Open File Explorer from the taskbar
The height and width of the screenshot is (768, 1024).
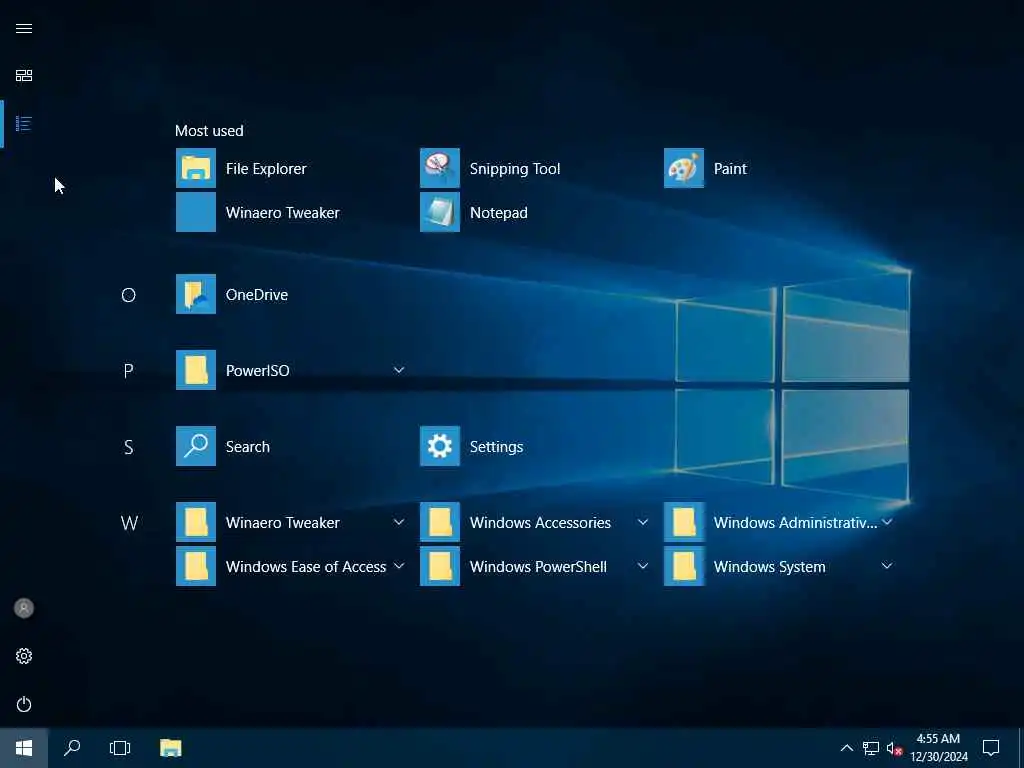pos(170,748)
